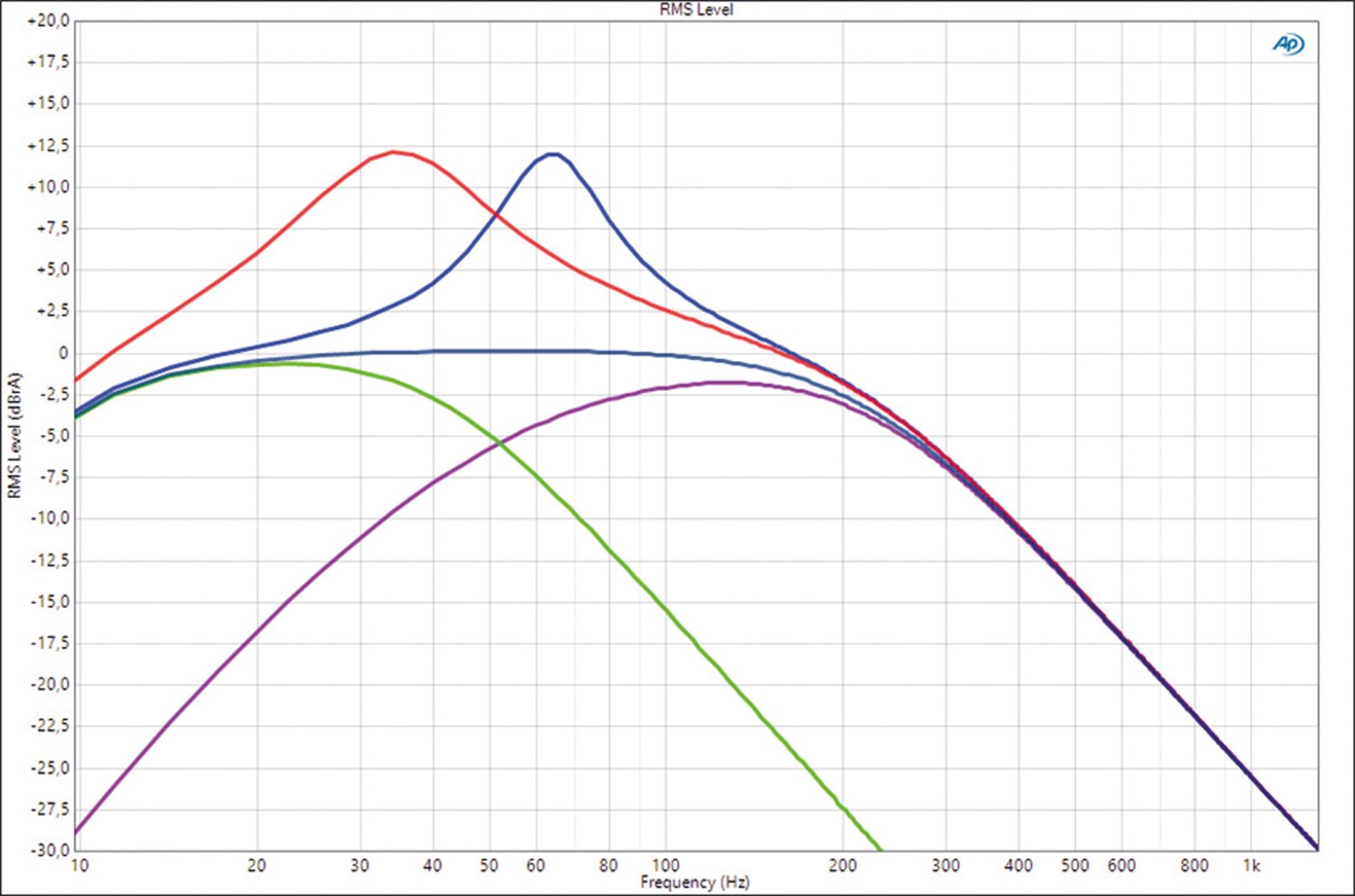Select the green curve near its 200 Hz end
Screen dimensions: 1355x896
point(849,810)
